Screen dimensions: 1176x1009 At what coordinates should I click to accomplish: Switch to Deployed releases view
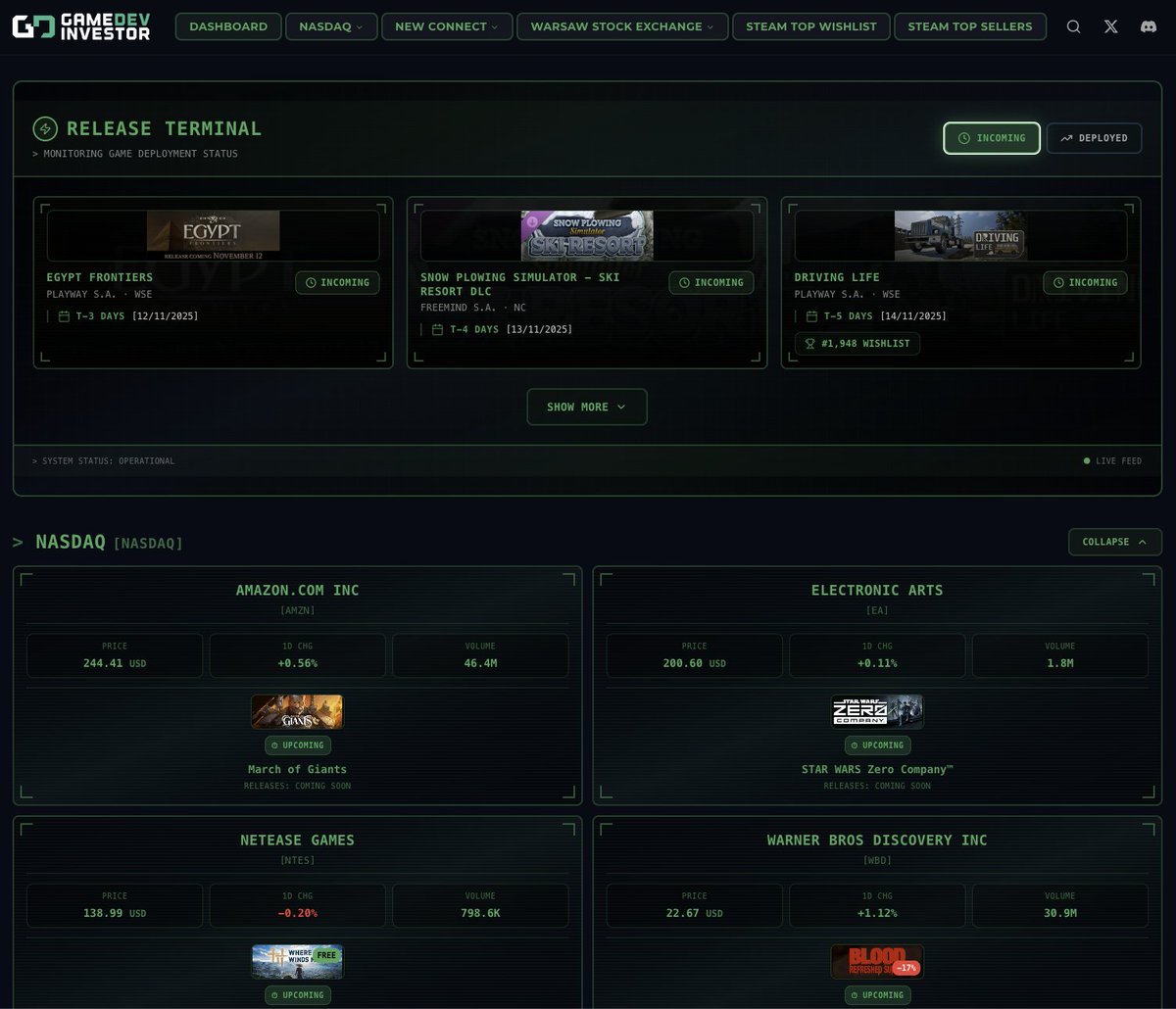pos(1094,138)
